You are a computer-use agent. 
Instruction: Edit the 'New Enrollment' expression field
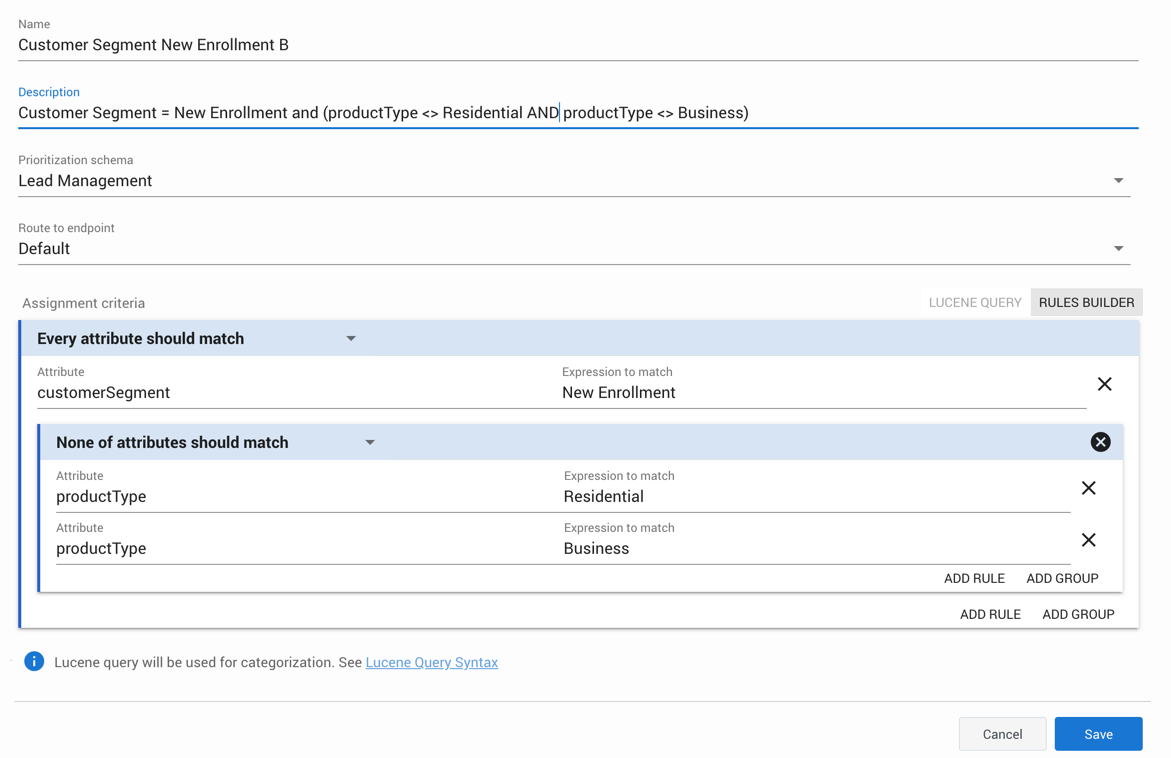820,393
